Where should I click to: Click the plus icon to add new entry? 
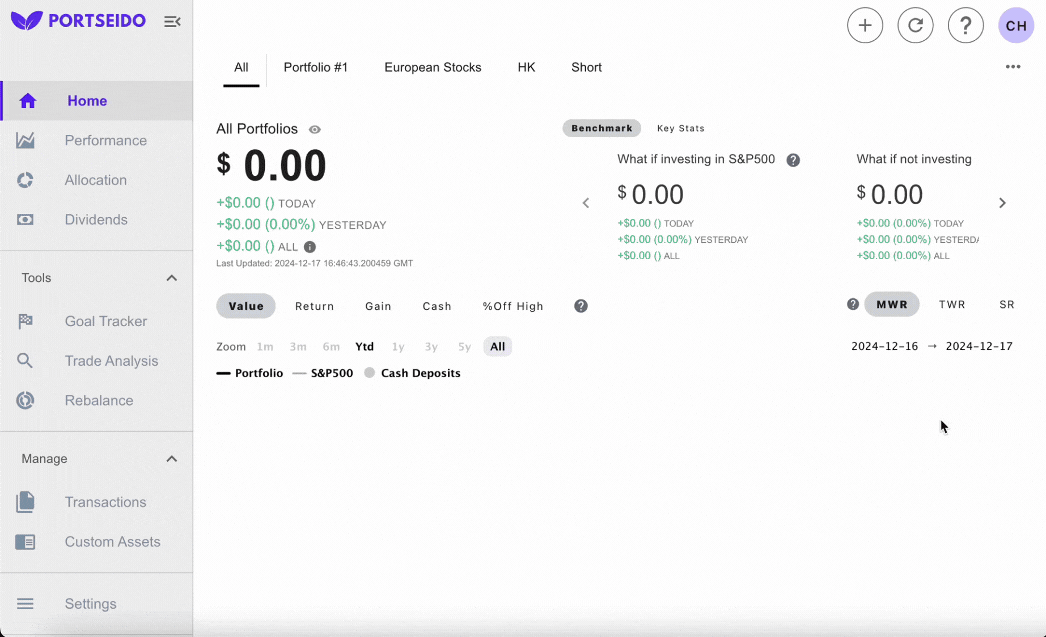[x=864, y=25]
